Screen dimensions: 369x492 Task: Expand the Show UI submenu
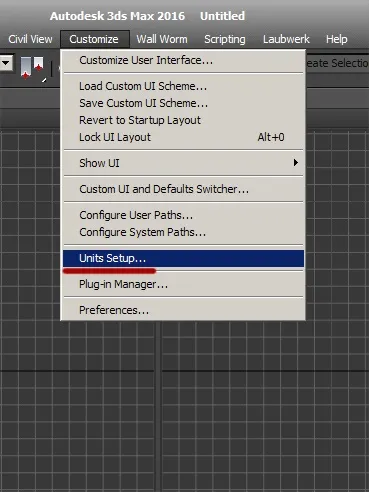[183, 163]
